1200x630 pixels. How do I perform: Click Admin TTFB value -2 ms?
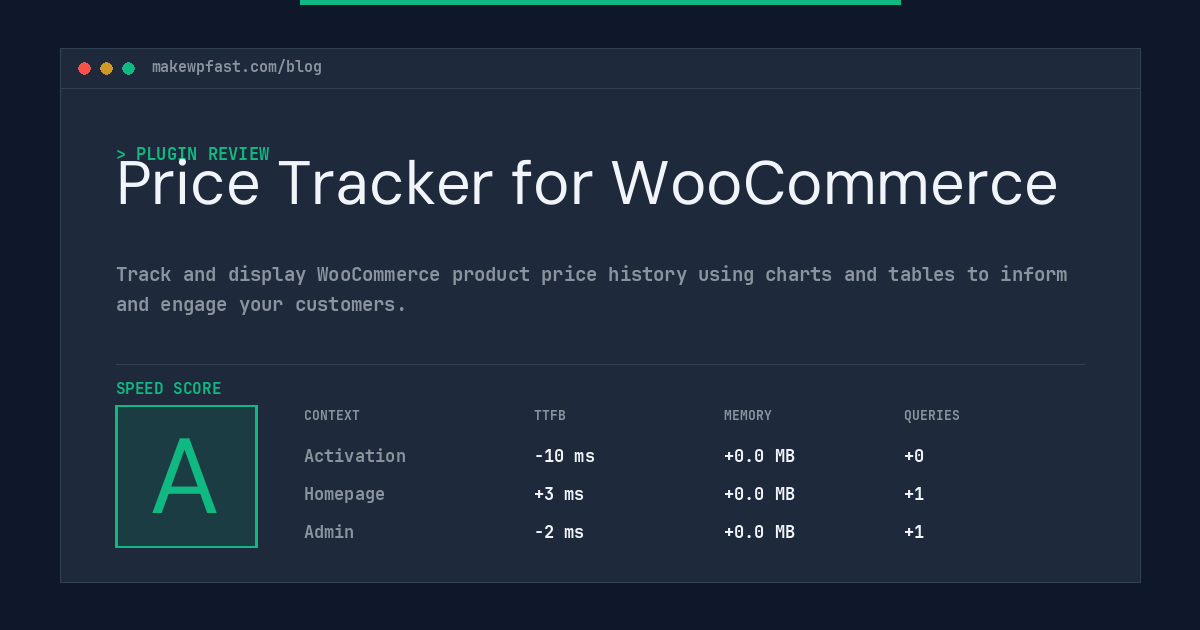click(x=559, y=532)
